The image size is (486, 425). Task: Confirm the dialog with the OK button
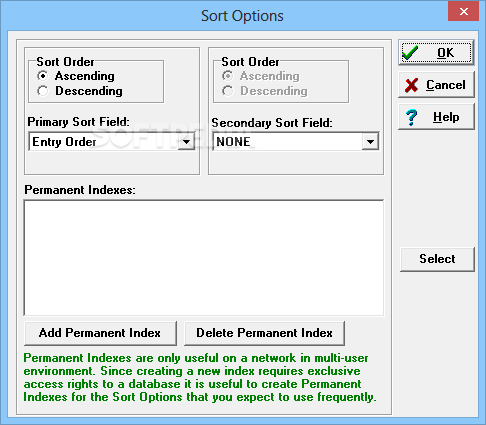click(436, 53)
